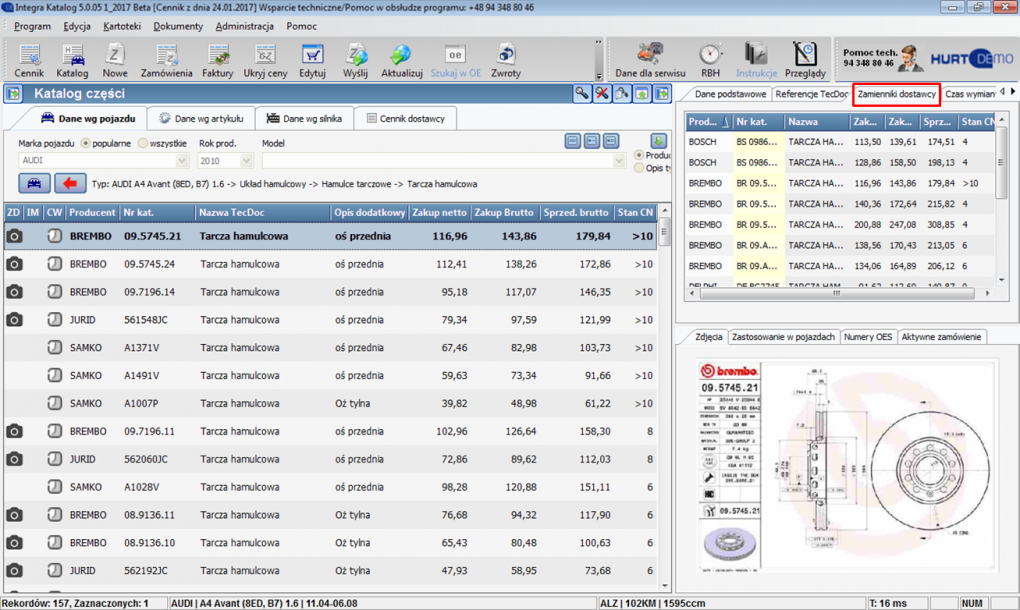Open the Katalog toolbar icon

[x=72, y=60]
